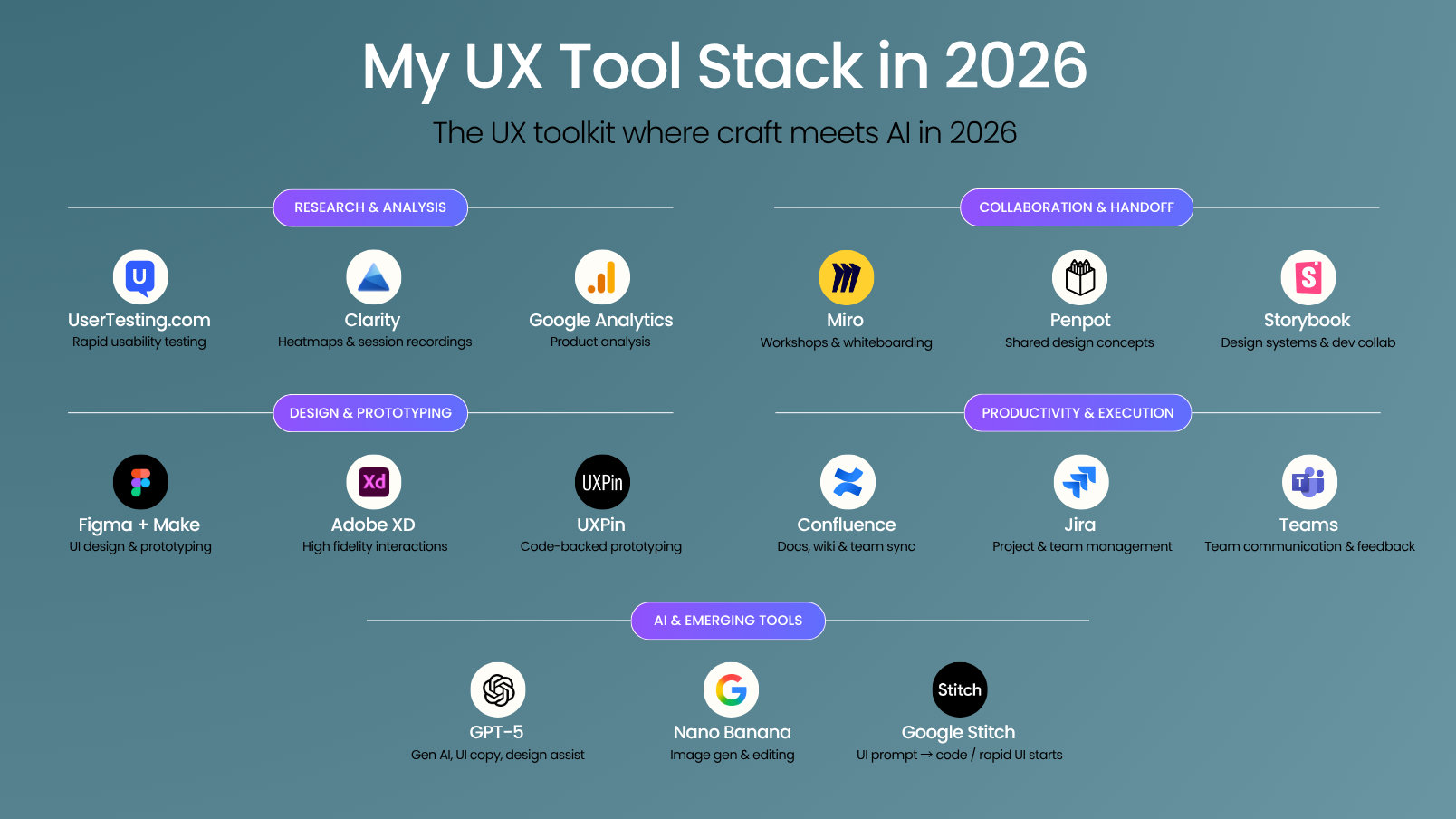Click the pink Storybook icon
The height and width of the screenshot is (819, 1456).
pos(1308,277)
